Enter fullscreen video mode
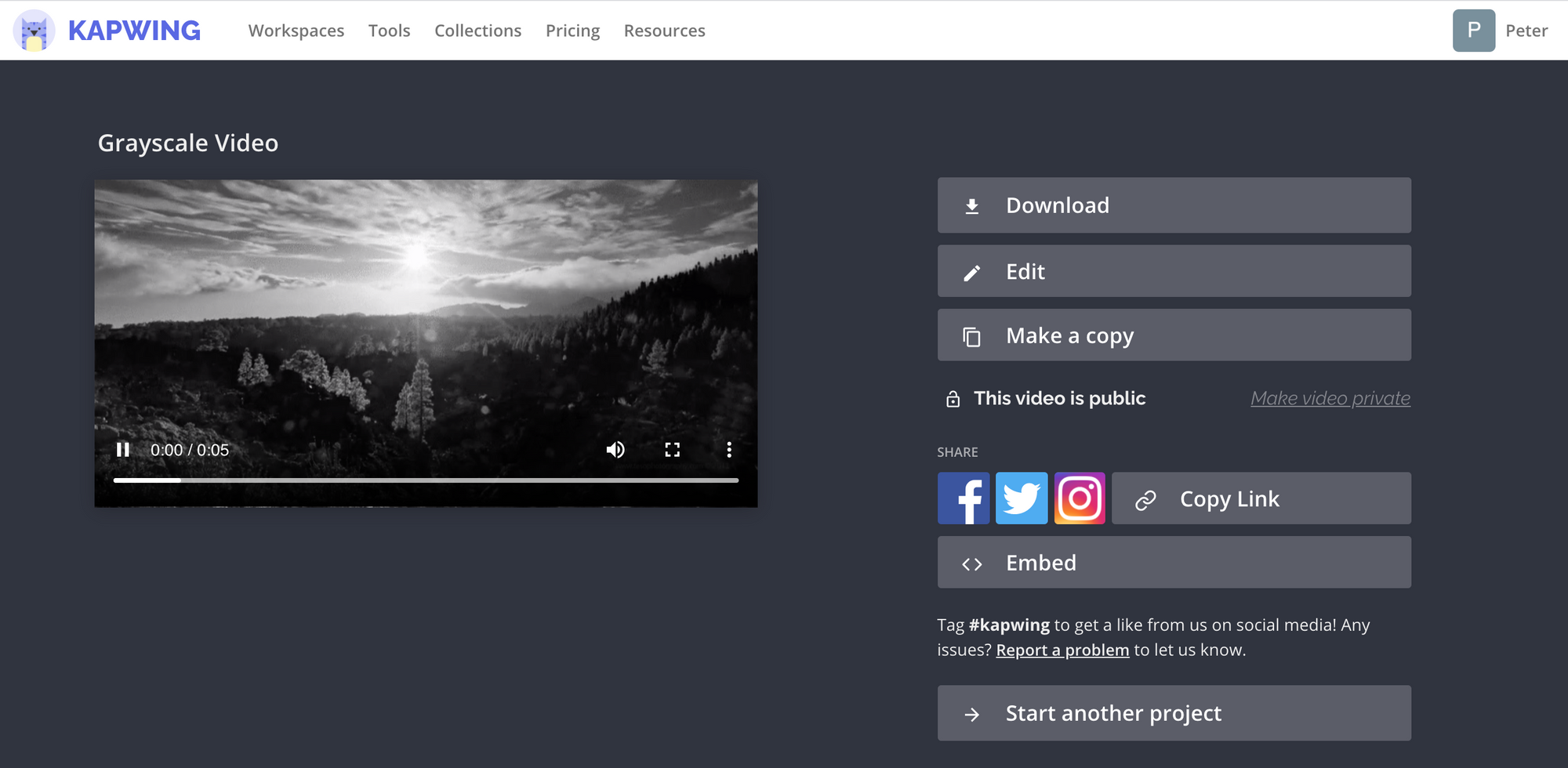 click(672, 450)
